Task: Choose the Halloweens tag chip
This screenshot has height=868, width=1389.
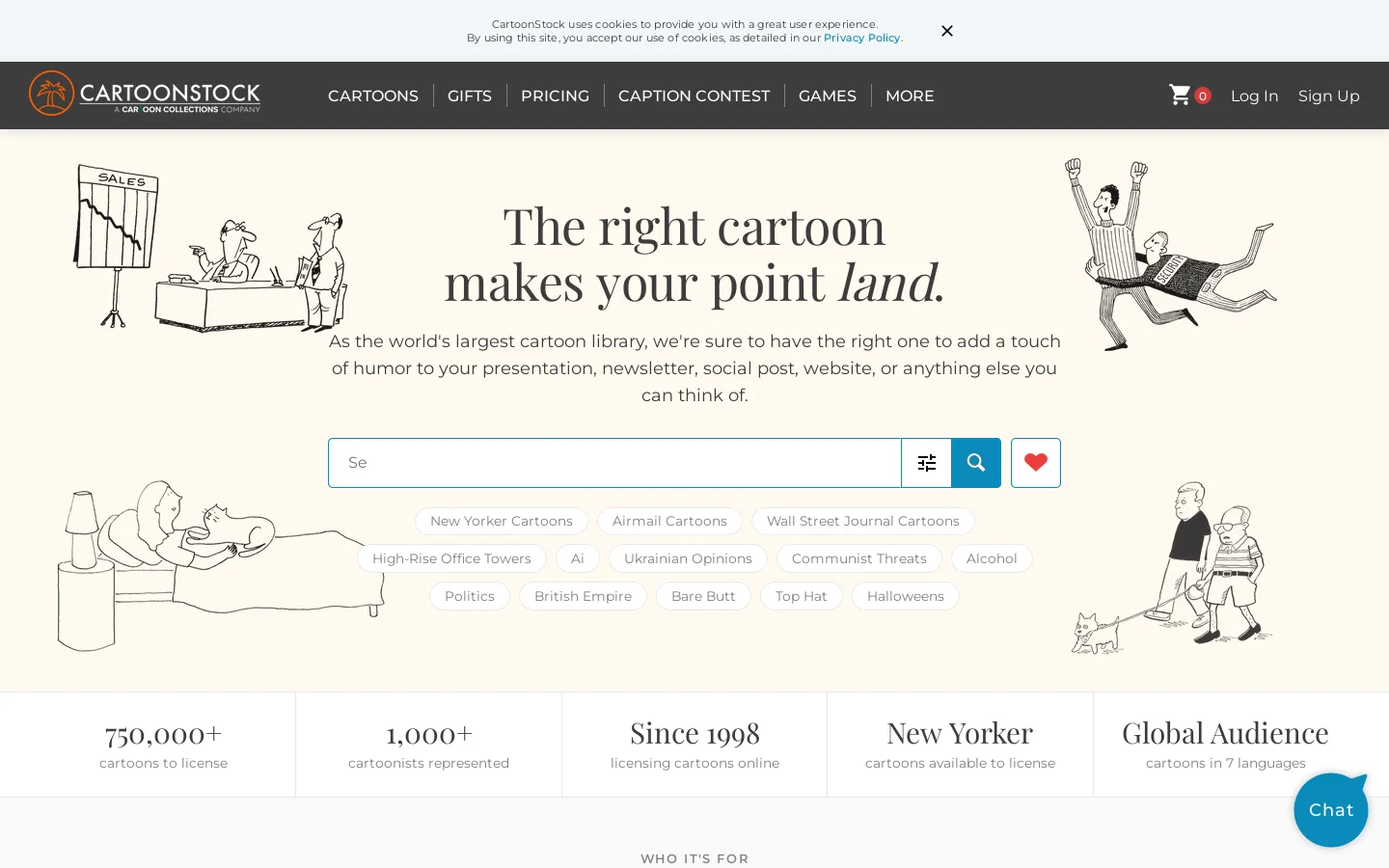Action: click(906, 596)
